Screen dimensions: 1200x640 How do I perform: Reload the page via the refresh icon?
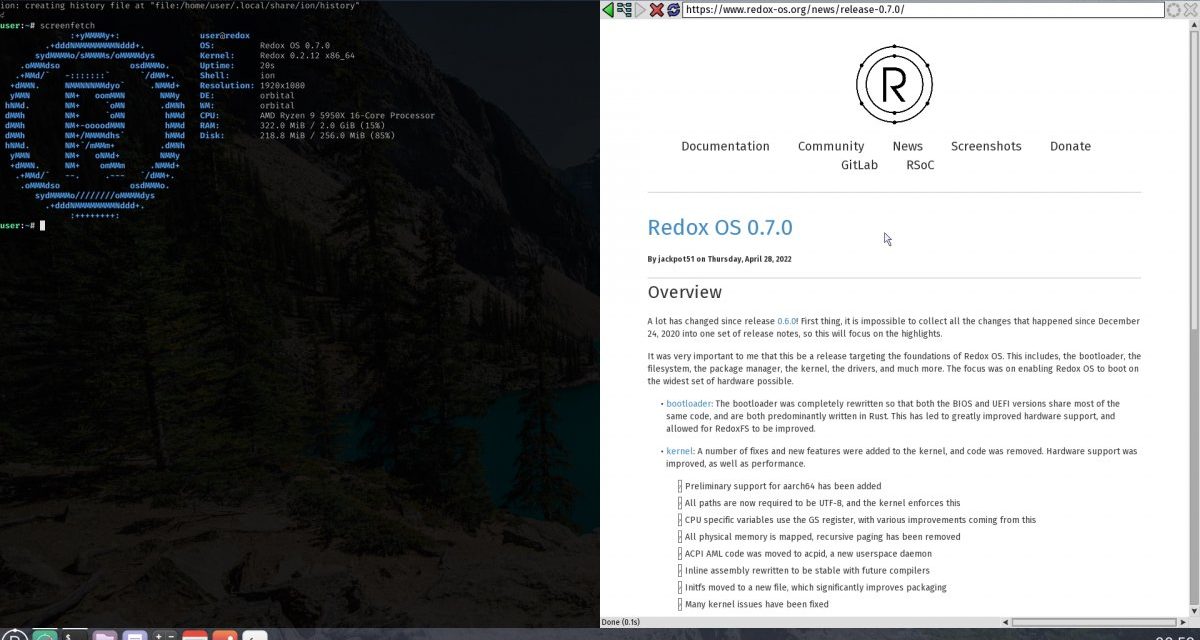673,9
